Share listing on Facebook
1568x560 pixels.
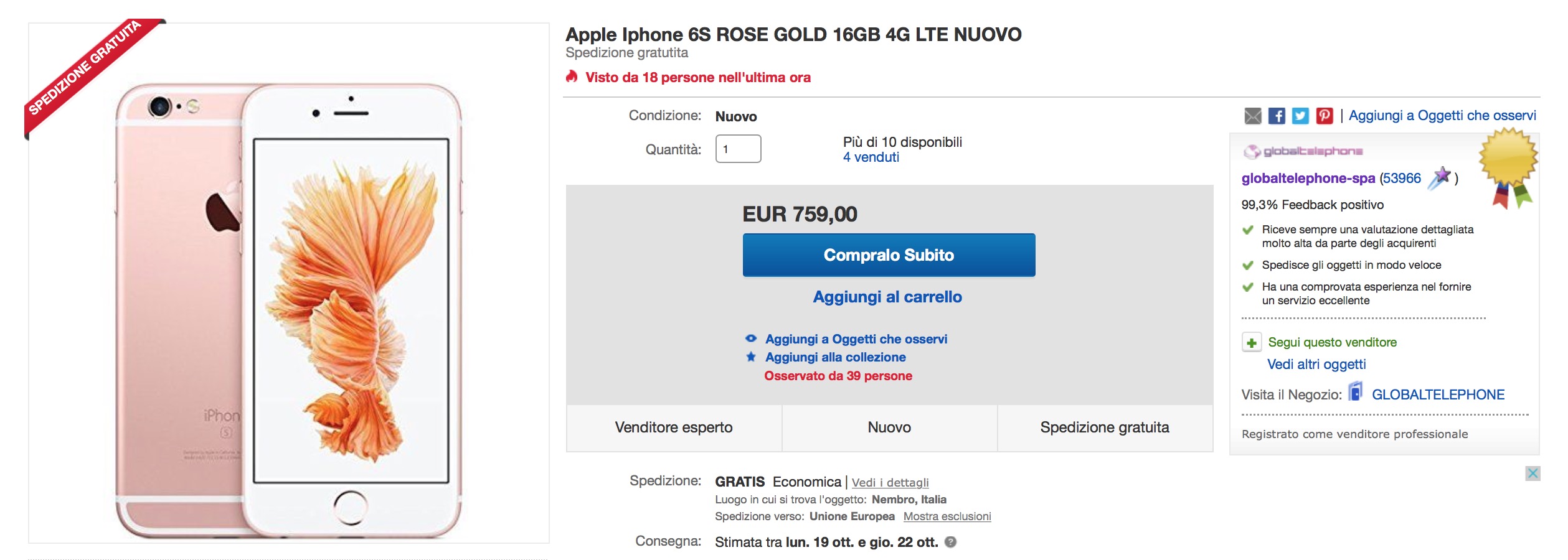(1277, 116)
